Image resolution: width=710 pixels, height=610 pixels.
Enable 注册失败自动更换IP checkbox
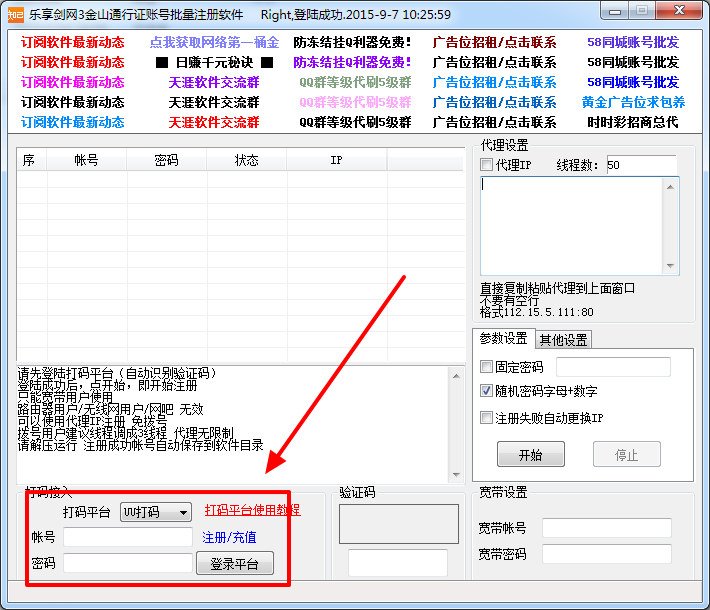tap(486, 417)
